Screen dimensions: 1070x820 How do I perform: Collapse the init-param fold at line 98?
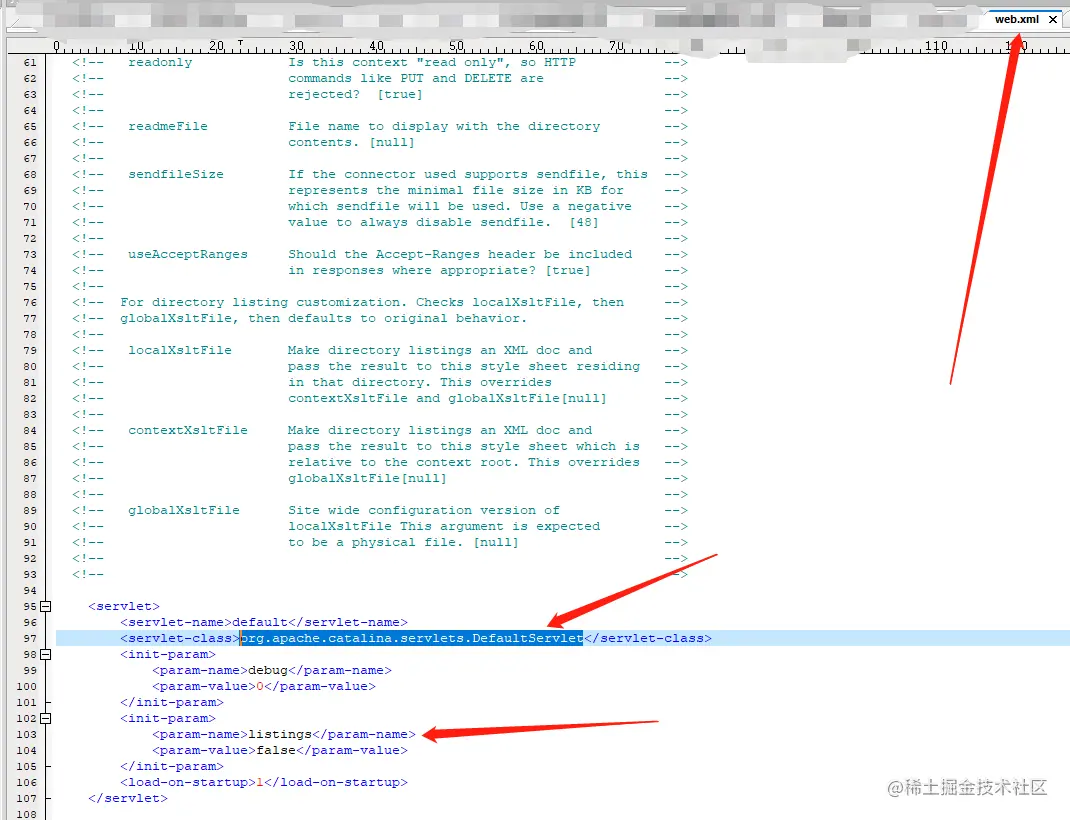point(46,654)
